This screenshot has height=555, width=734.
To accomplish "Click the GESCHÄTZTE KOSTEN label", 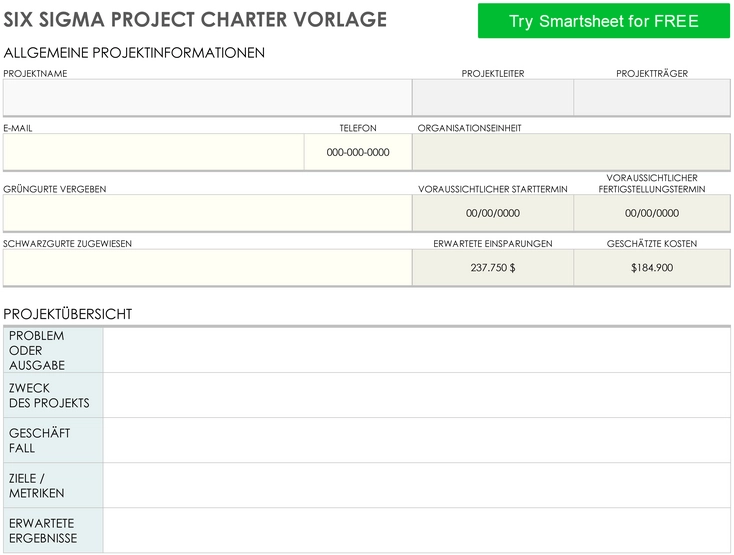I will pos(652,244).
